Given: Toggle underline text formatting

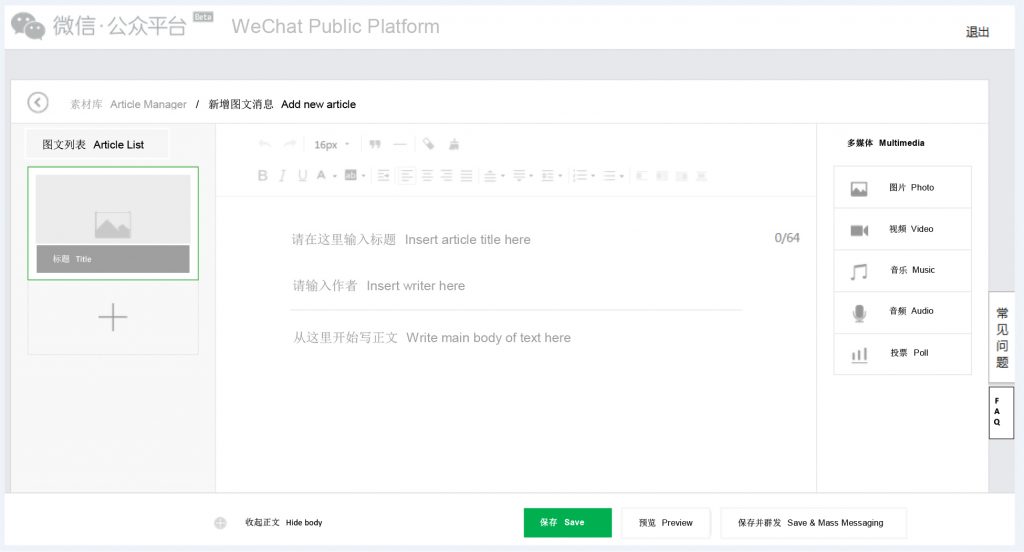Looking at the screenshot, I should (302, 176).
